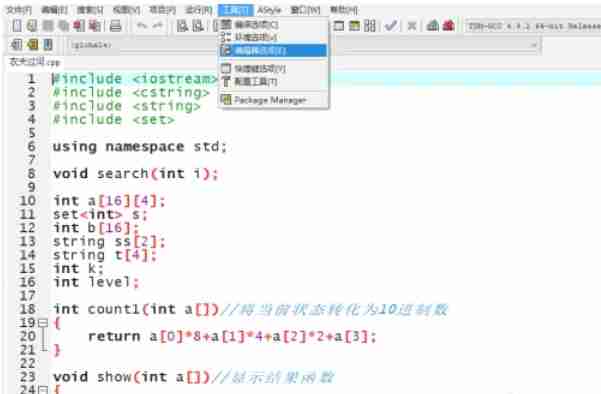Click the Print toolbar icon
This screenshot has height=394, width=601.
click(115, 26)
